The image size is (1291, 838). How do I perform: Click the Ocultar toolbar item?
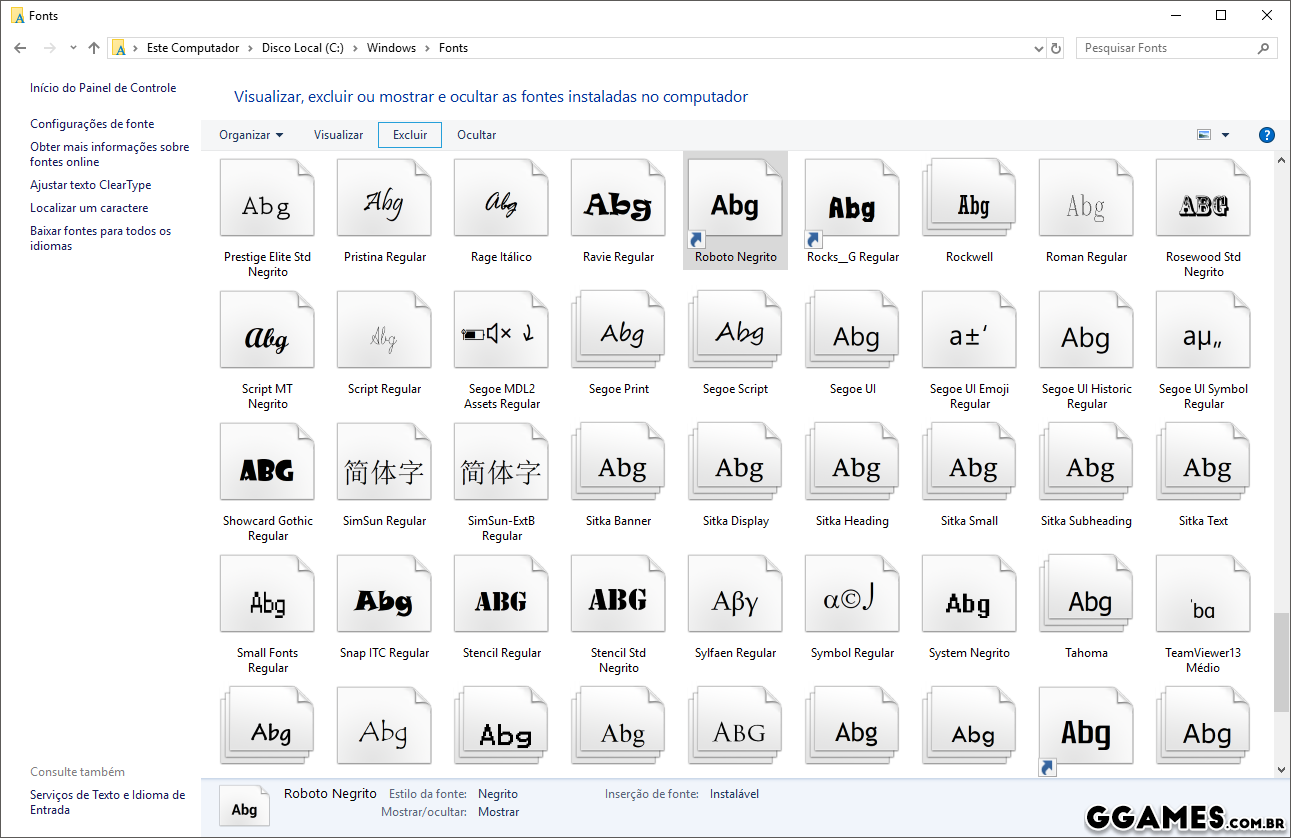pos(476,135)
